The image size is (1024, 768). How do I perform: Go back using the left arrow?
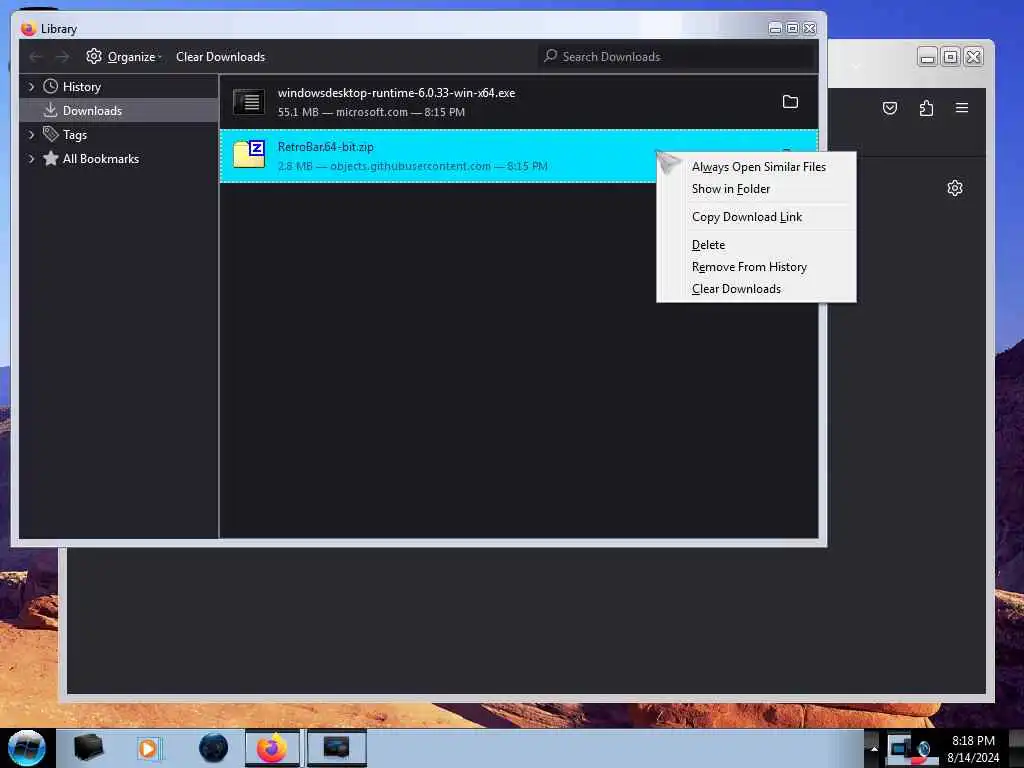(x=36, y=57)
